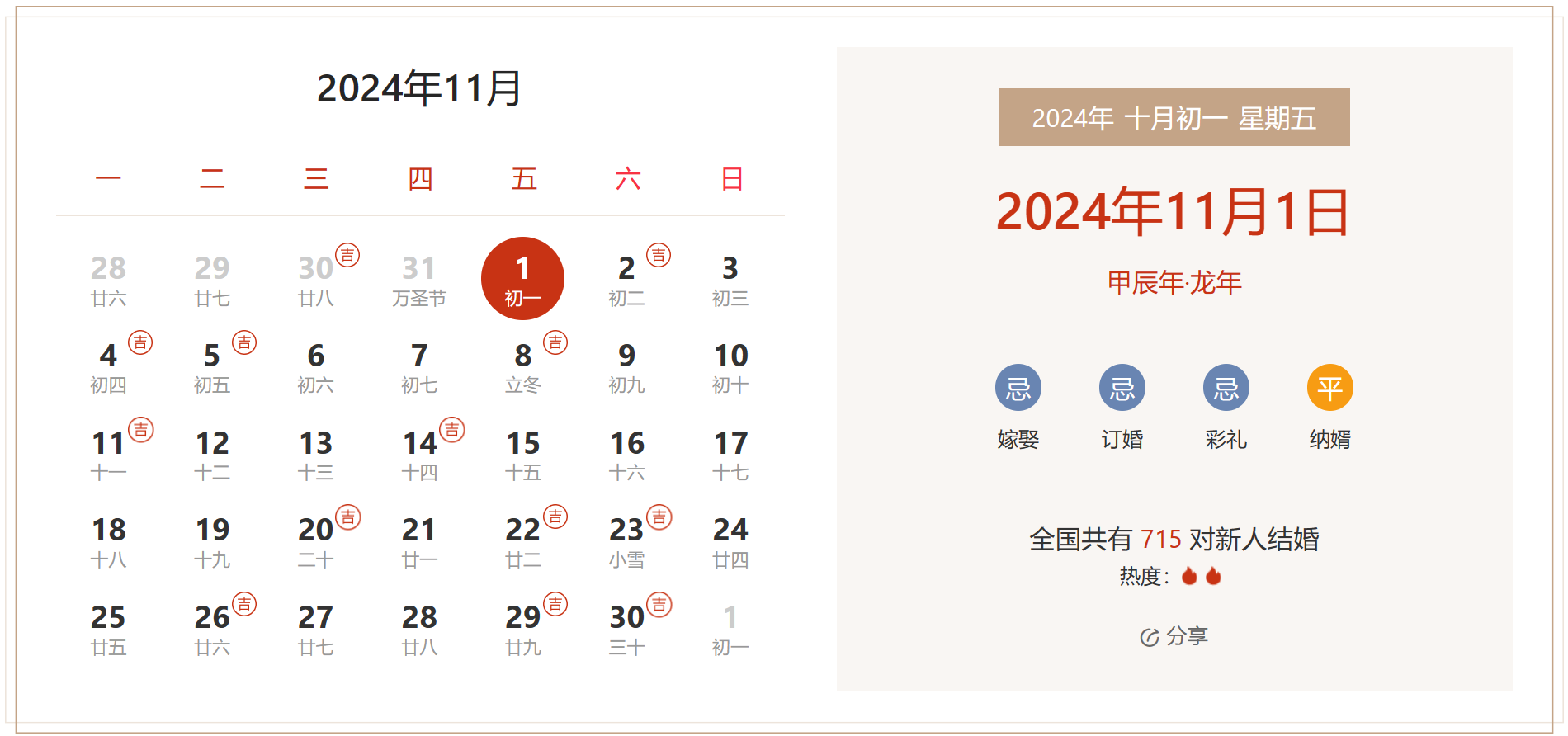1568x736 pixels.
Task: Click the 三 Wednesday column header
Action: [316, 178]
